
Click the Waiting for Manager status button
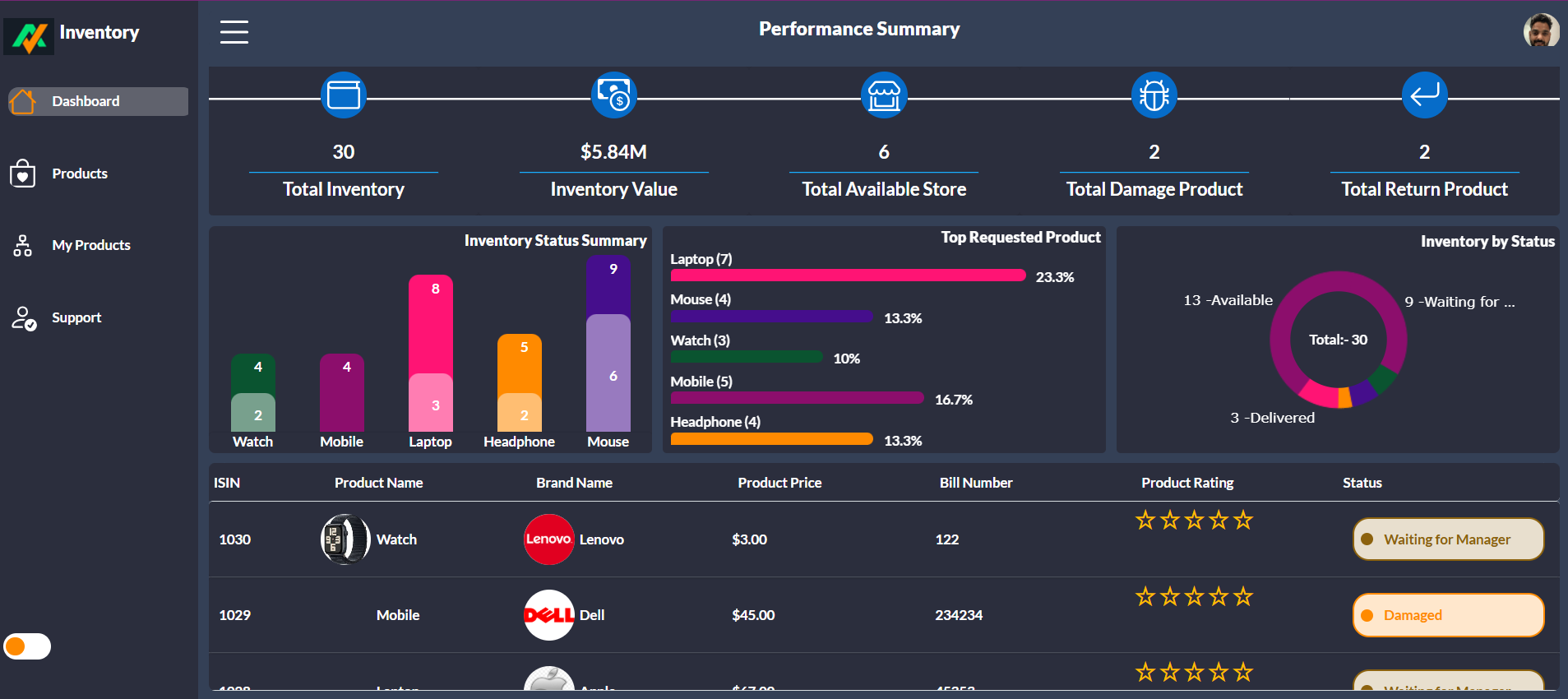[1448, 539]
